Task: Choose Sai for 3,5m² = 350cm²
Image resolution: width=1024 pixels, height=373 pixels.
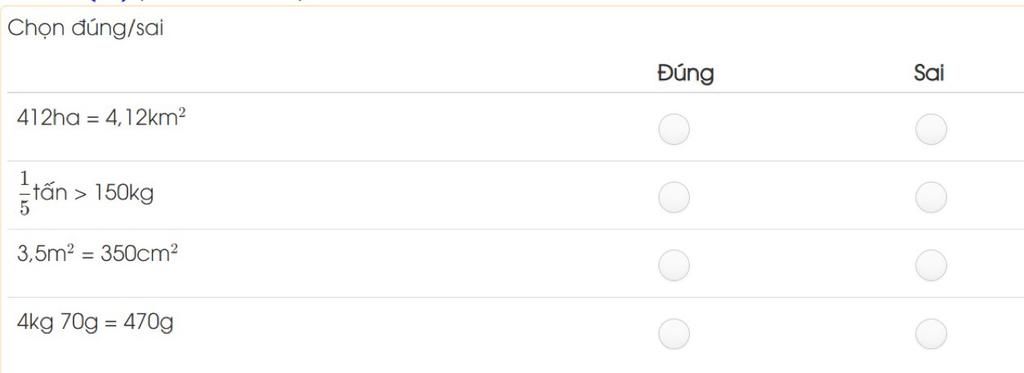Action: point(931,265)
